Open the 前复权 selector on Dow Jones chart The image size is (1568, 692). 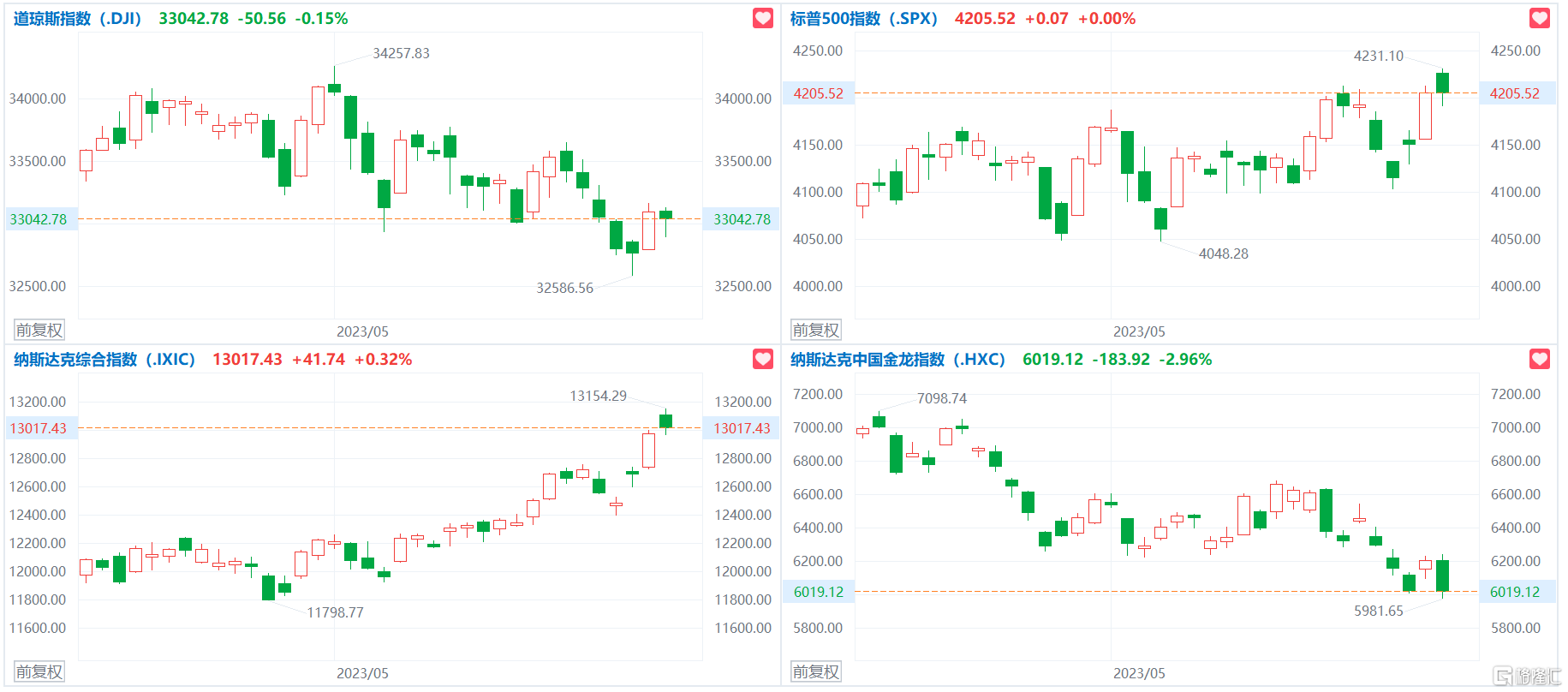click(39, 330)
